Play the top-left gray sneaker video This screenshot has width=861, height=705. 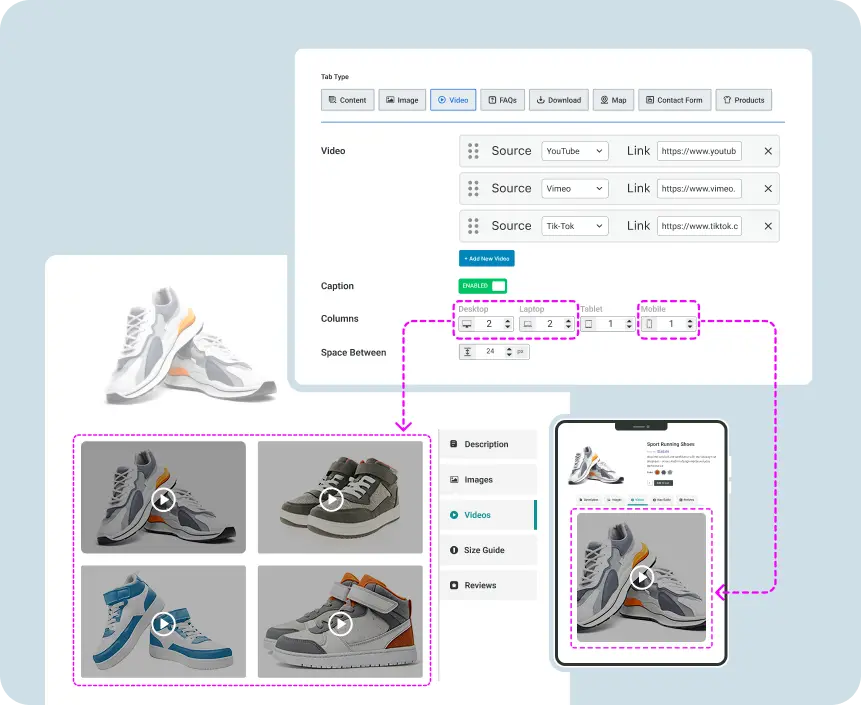[x=164, y=498]
